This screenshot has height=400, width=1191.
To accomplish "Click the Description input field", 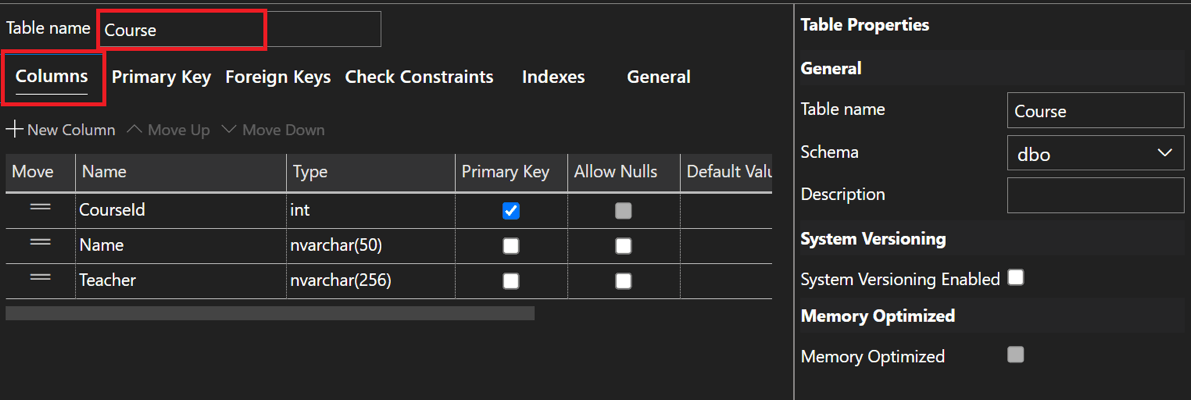I will (1095, 195).
